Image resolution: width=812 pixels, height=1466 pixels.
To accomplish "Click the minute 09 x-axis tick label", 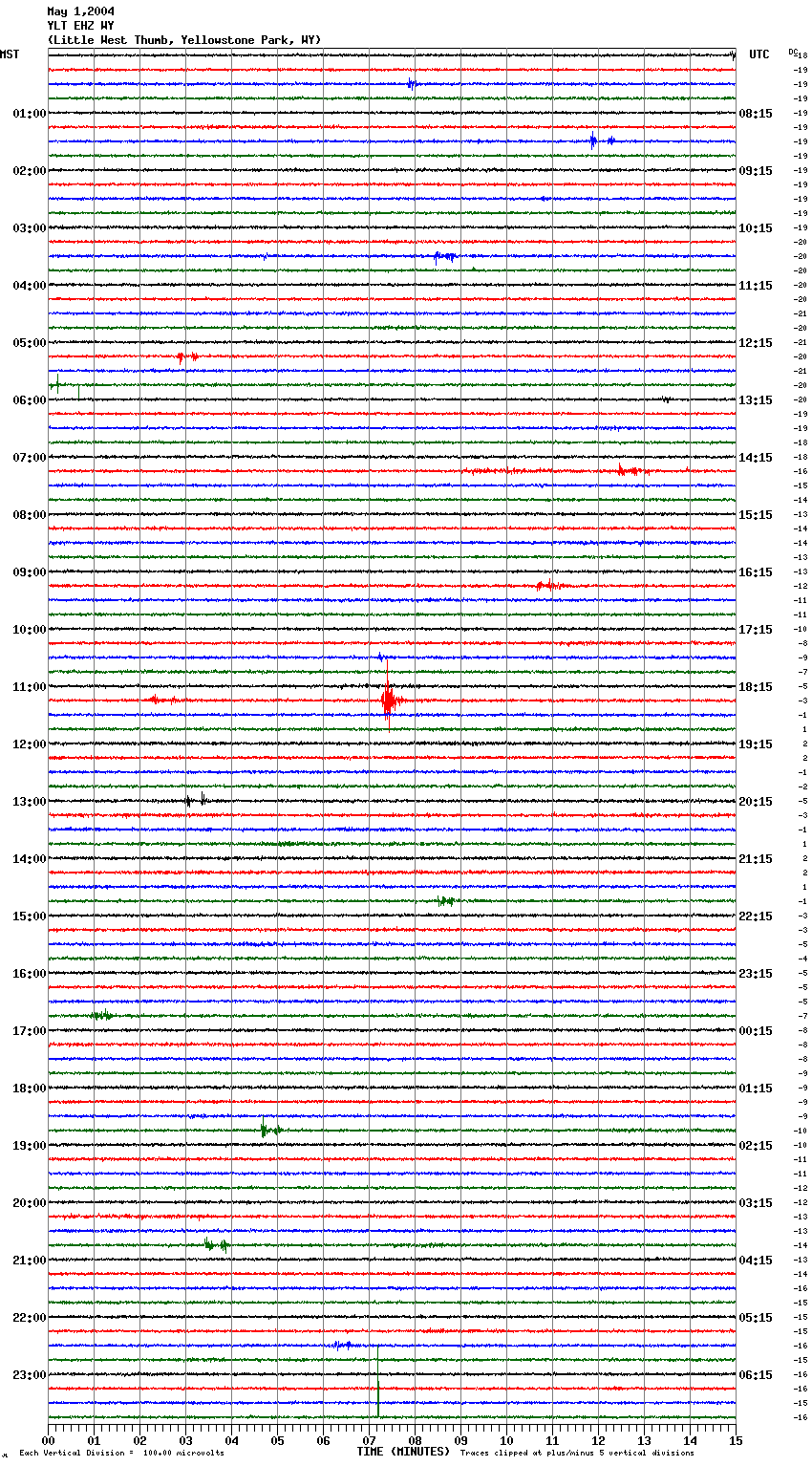I will pos(460,1440).
